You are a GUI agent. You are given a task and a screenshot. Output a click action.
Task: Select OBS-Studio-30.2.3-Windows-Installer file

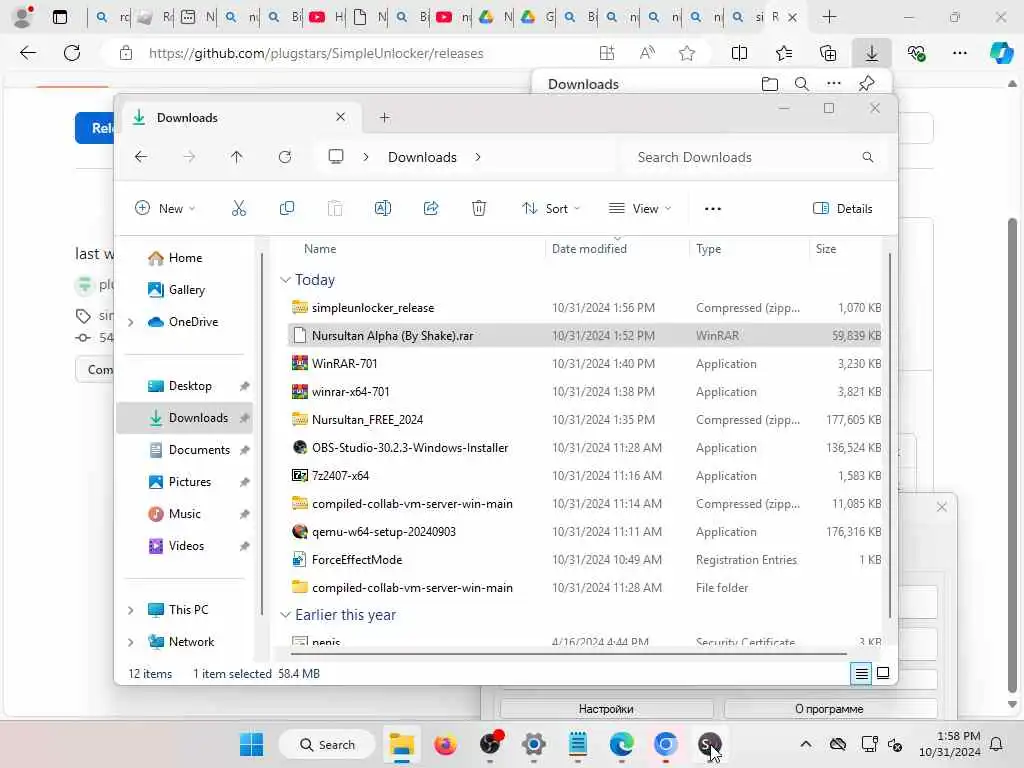point(584,448)
